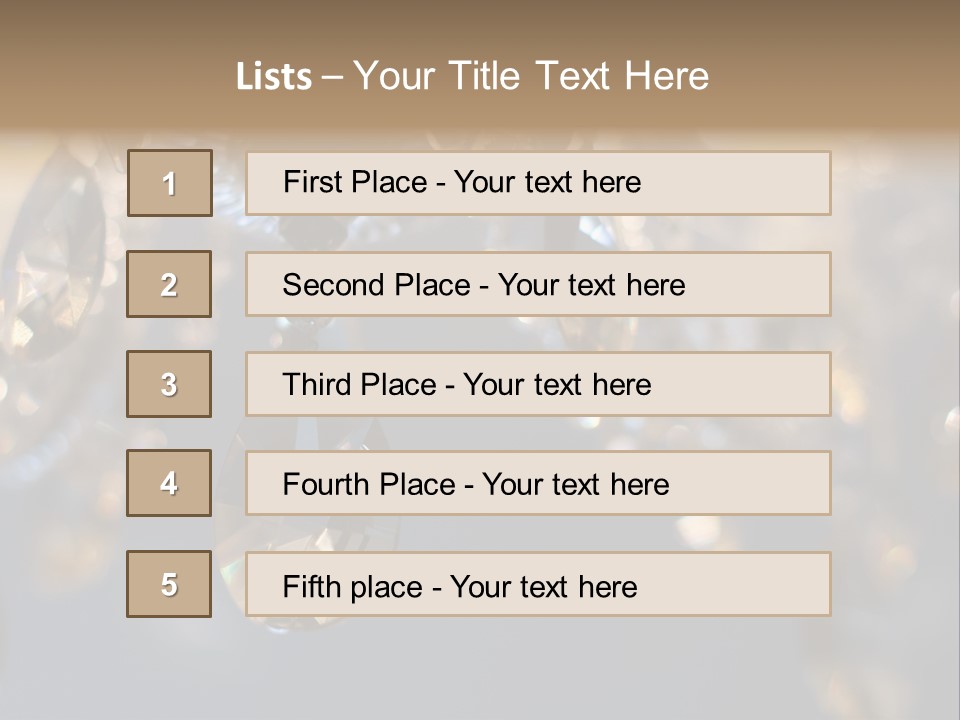
Task: Click the number 1 box
Action: 170,183
